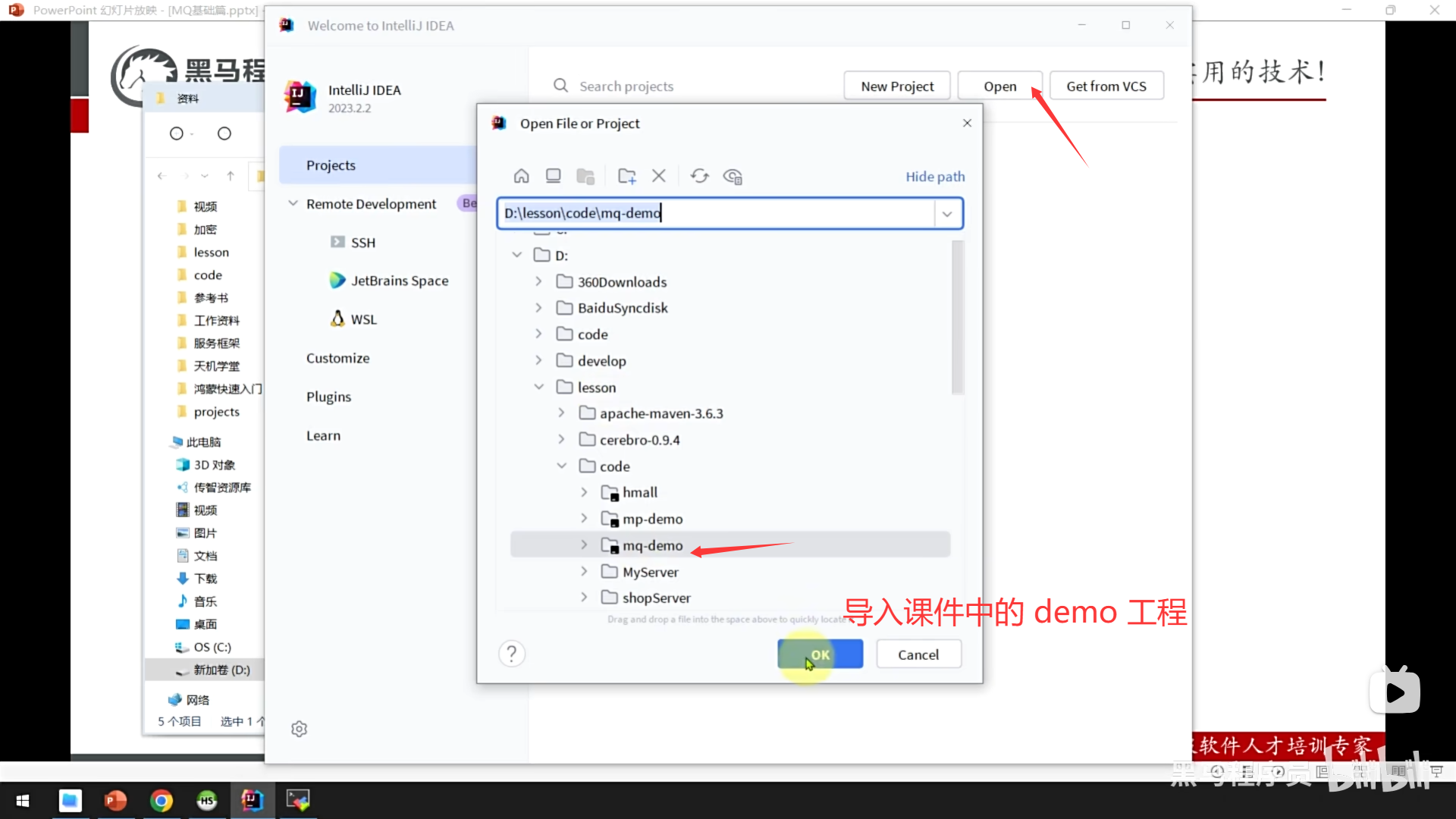This screenshot has height=819, width=1456.
Task: Click the magnifier icon in Search projects
Action: (560, 86)
